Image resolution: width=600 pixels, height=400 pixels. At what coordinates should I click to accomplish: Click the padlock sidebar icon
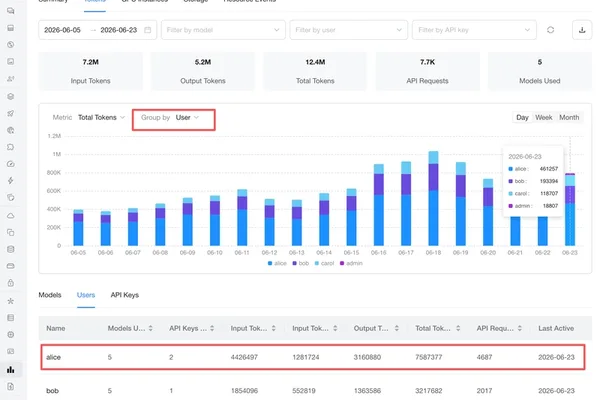coord(11,283)
